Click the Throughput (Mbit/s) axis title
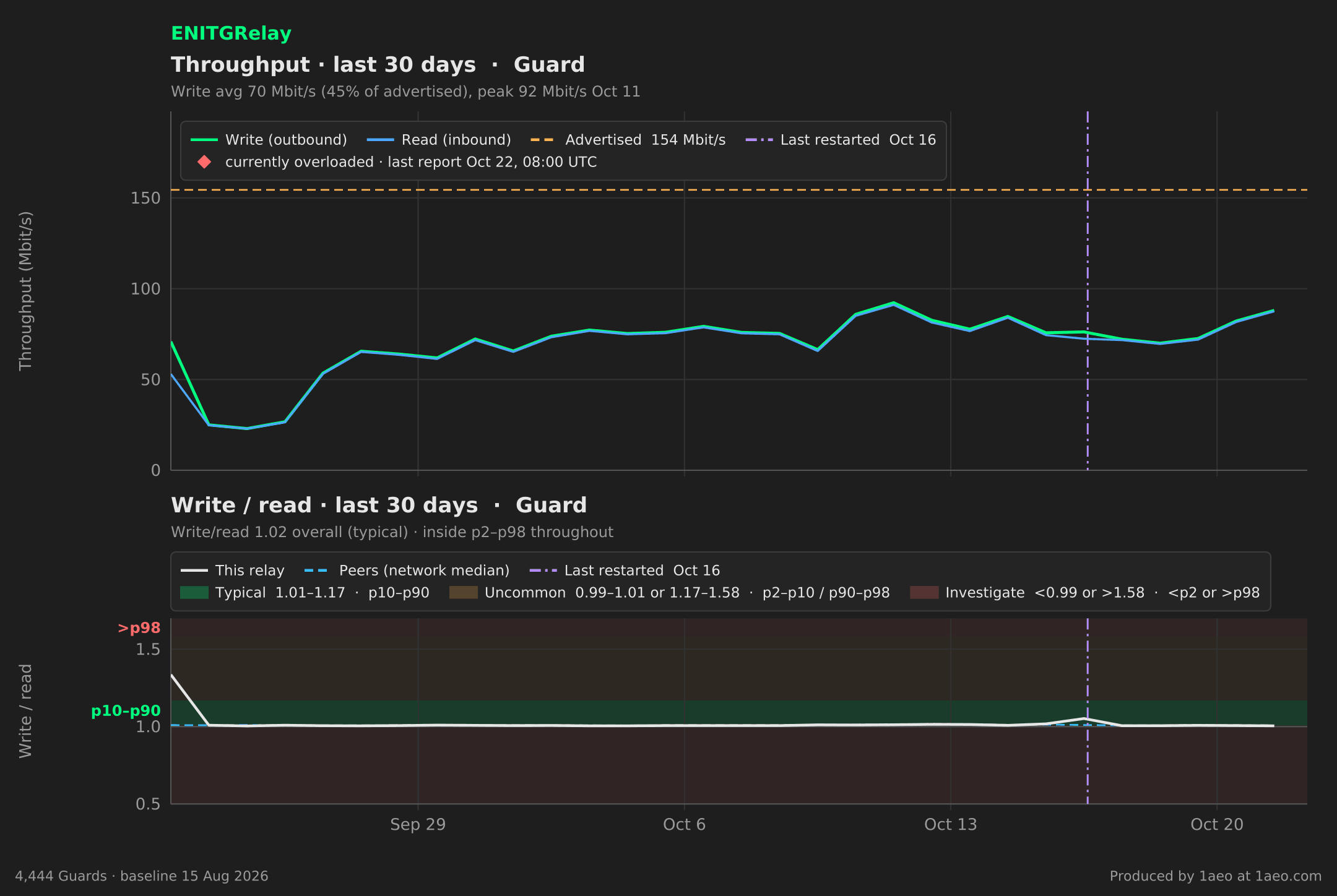Screen dimensions: 1337x896 coord(25,291)
